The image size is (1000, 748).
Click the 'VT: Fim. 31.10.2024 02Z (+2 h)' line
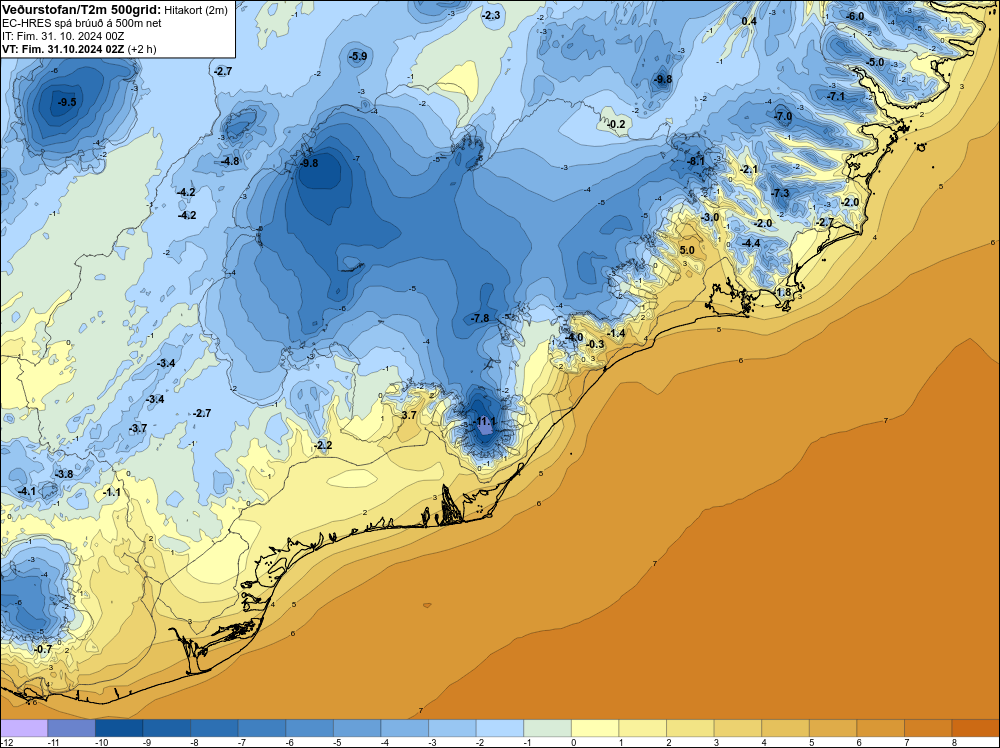(79, 48)
